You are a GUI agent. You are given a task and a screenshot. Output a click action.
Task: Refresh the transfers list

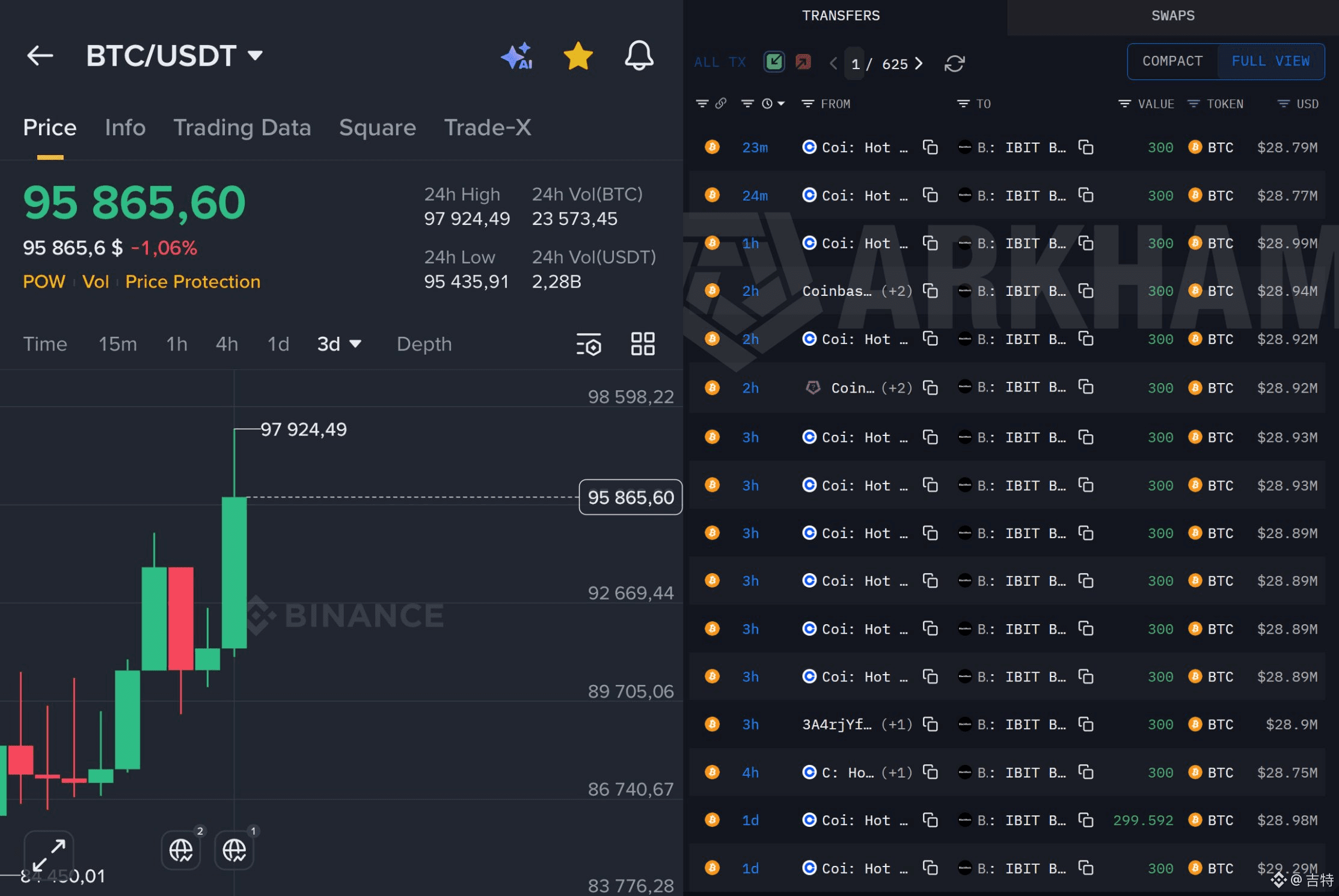coord(954,63)
